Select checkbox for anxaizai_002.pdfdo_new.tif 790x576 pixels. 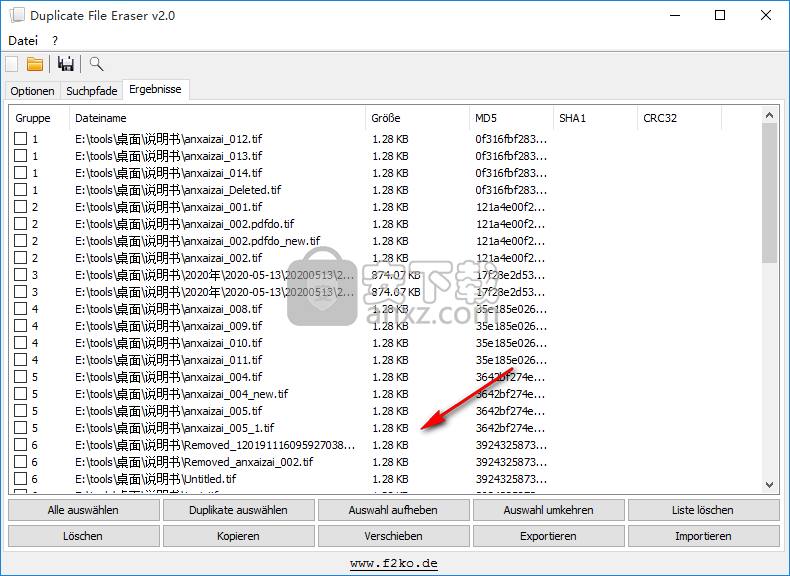point(20,241)
